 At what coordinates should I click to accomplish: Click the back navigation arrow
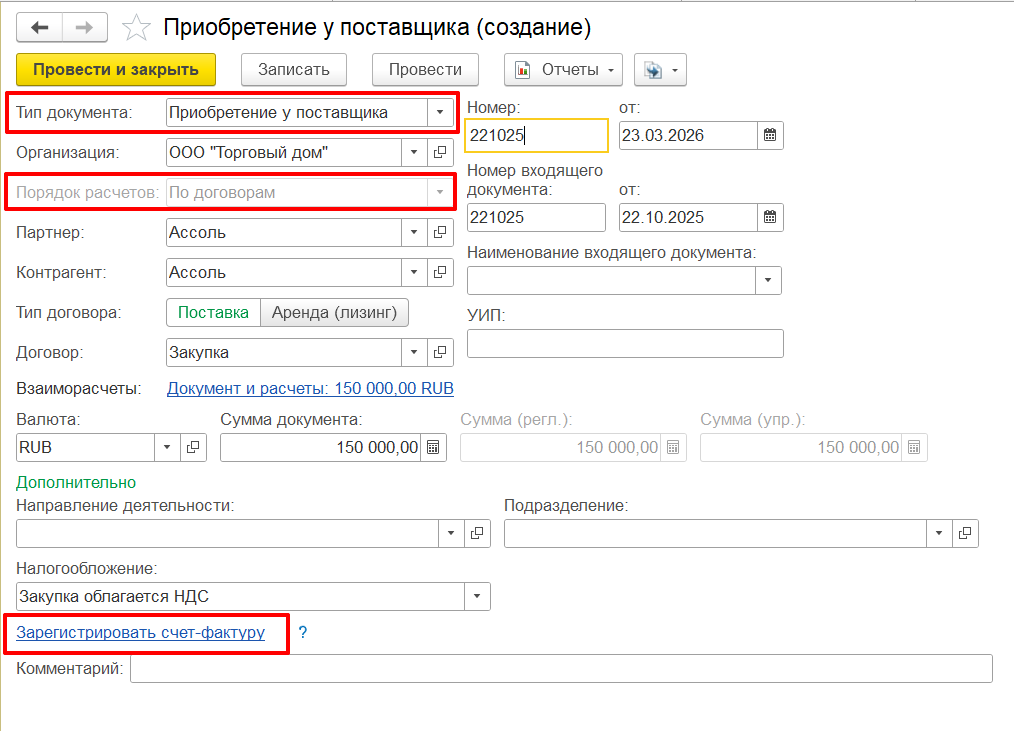point(40,27)
